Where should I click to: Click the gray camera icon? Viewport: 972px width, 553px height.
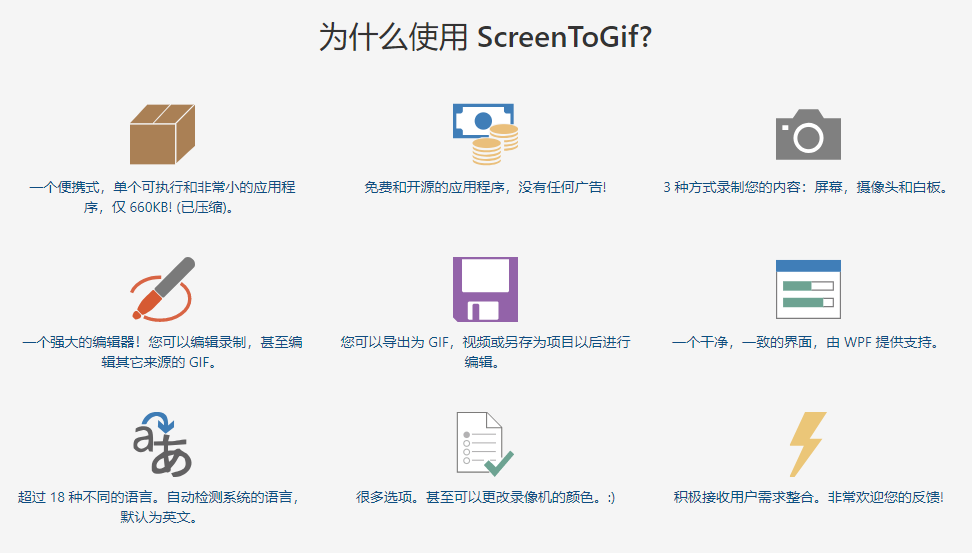coord(808,135)
